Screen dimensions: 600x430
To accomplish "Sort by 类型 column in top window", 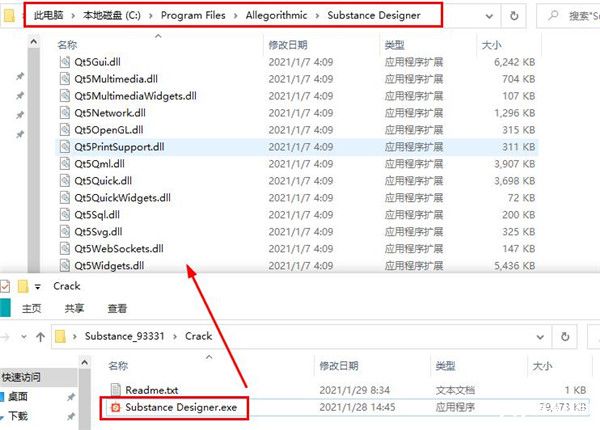I will coord(395,45).
